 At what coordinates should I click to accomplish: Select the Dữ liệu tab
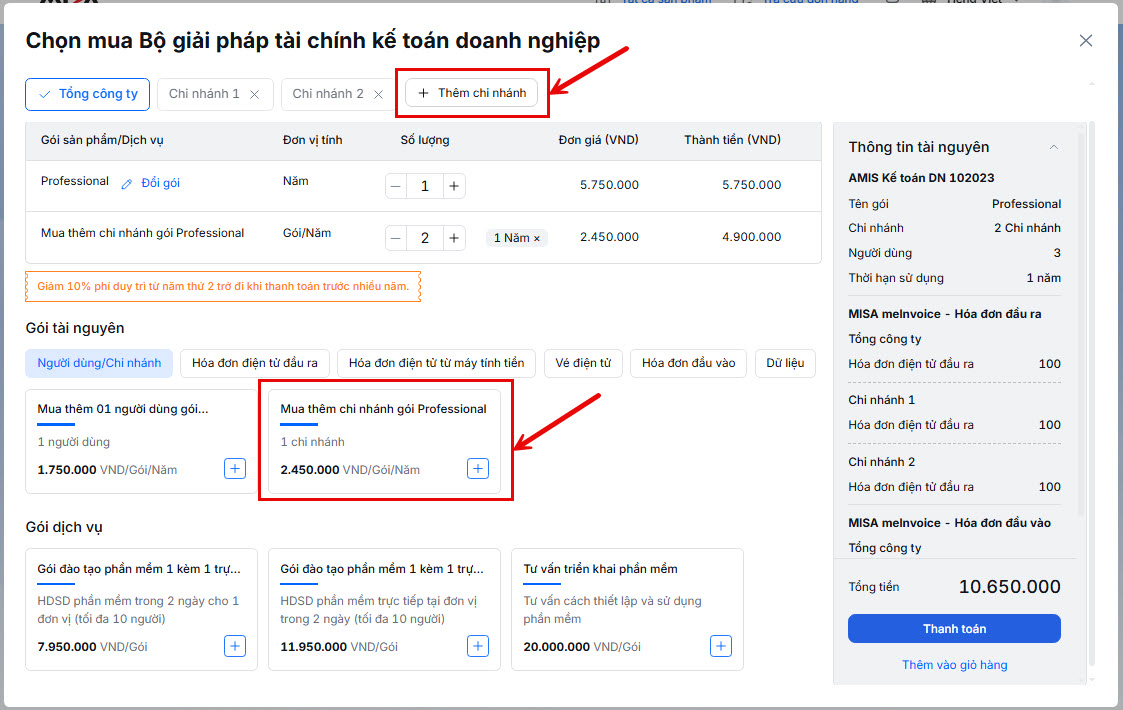(x=785, y=363)
